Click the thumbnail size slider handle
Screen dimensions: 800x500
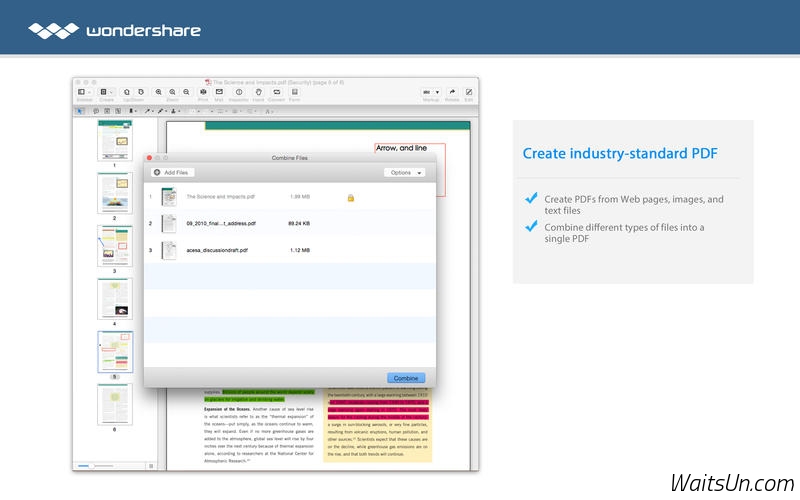click(x=92, y=466)
